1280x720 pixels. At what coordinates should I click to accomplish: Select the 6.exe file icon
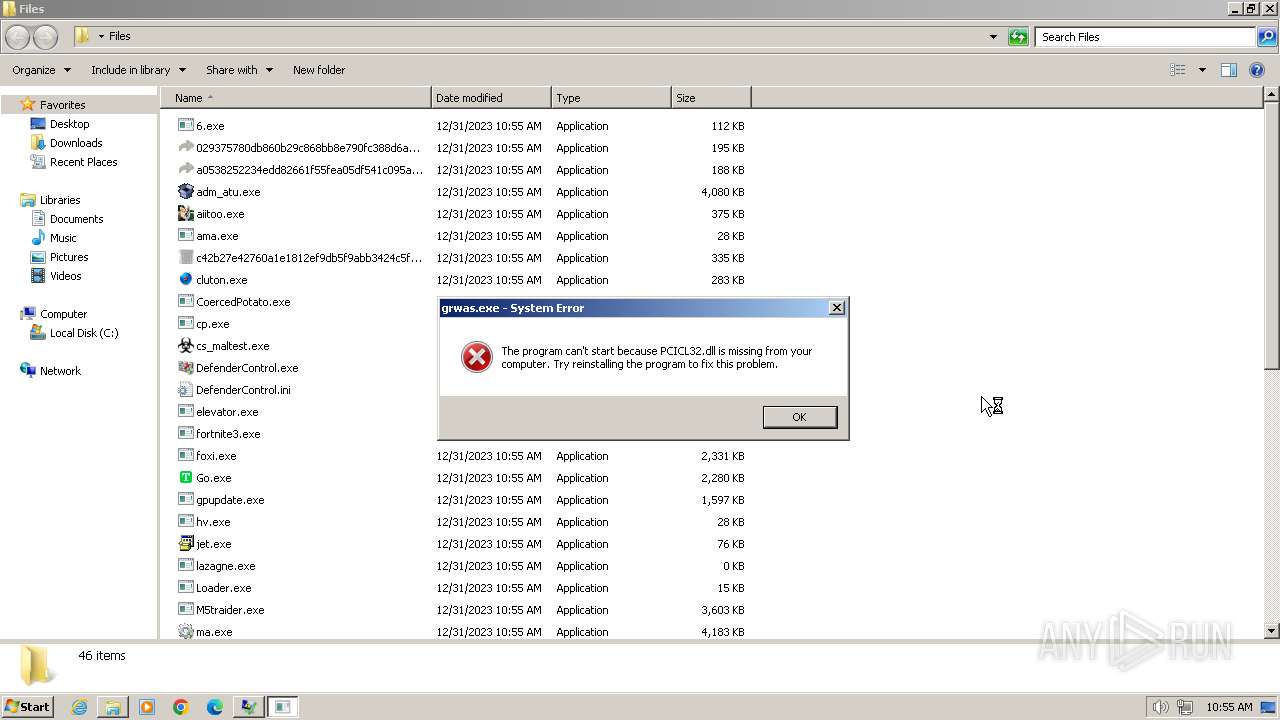point(185,126)
